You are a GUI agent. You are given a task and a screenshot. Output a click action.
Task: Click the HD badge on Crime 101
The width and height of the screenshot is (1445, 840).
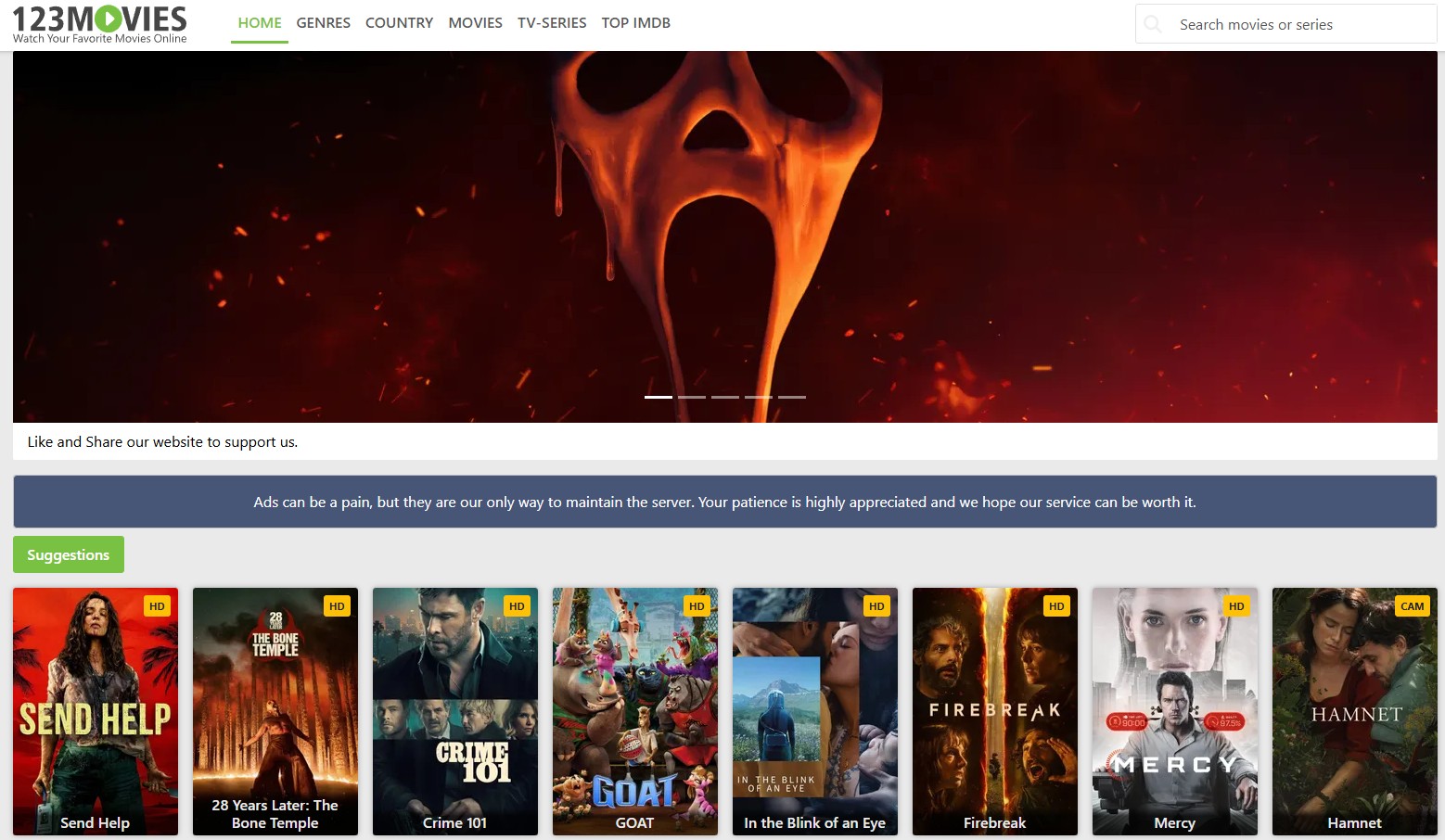(x=517, y=606)
